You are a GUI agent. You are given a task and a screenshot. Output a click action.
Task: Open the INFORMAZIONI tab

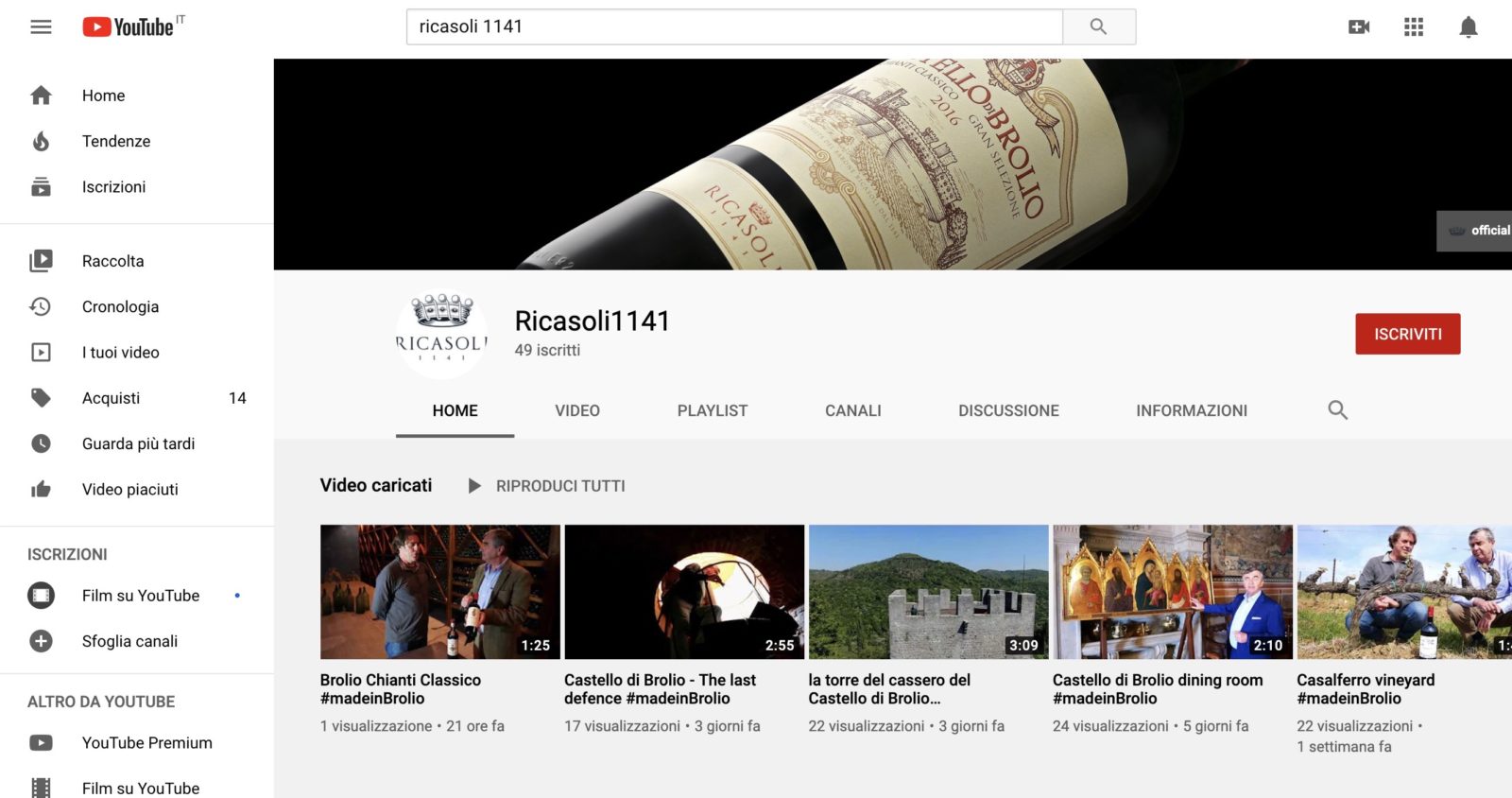1192,410
